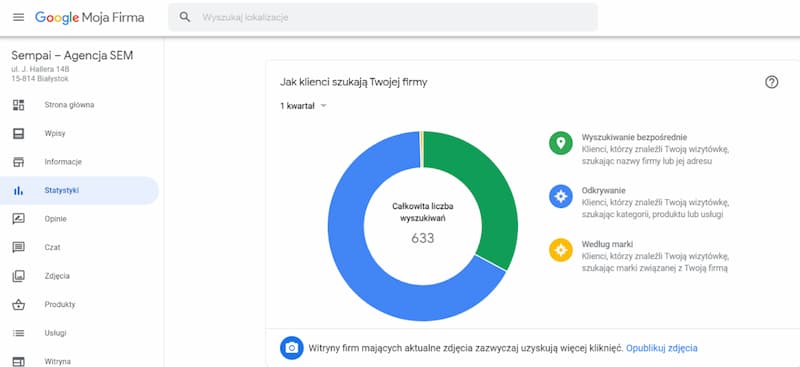Expand the 1 kwartał period dropdown
The width and height of the screenshot is (800, 367).
point(303,106)
